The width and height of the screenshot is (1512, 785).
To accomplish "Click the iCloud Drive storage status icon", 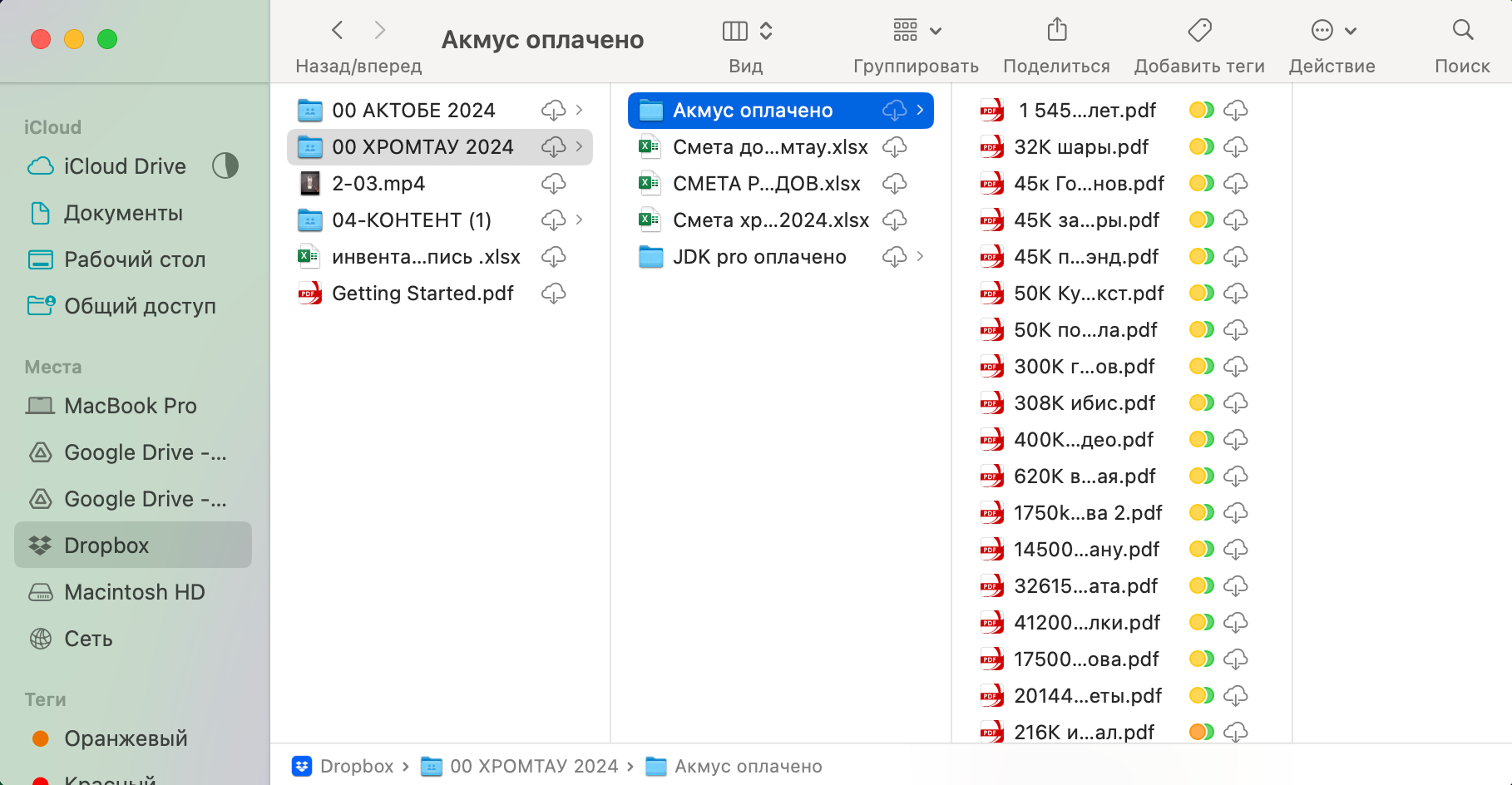I will pos(225,166).
